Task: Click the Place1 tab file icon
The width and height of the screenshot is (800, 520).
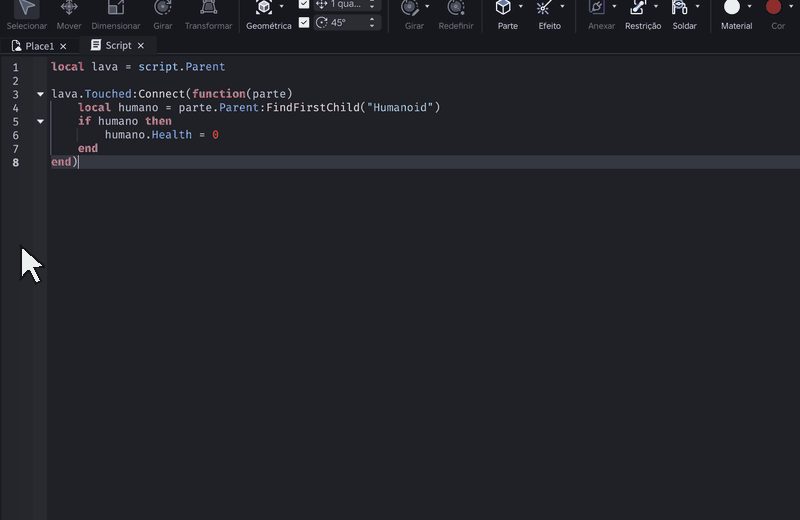Action: click(x=16, y=46)
